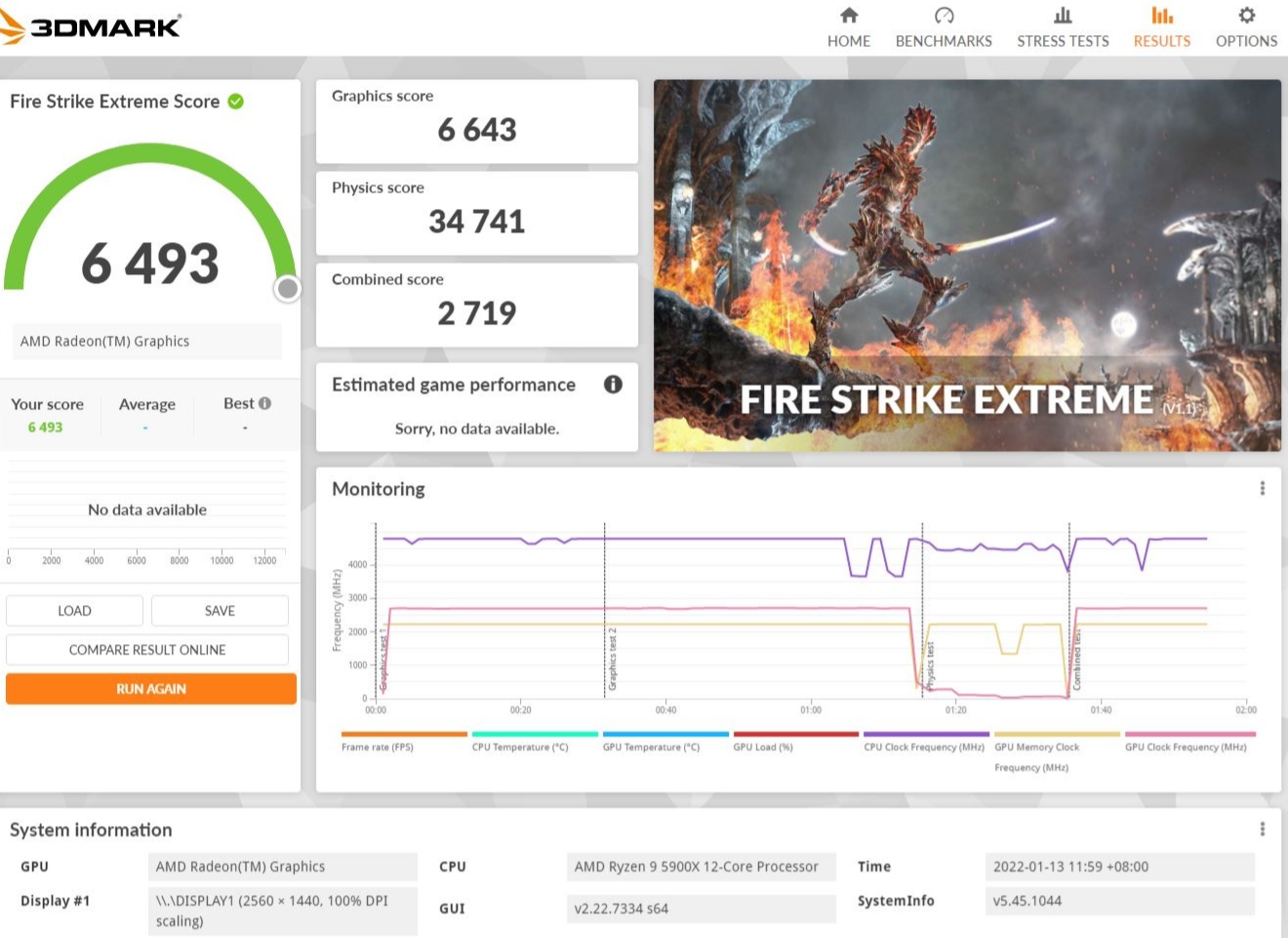Click the GPU field in System information
Viewport: 1288px width, 938px height.
pos(282,867)
